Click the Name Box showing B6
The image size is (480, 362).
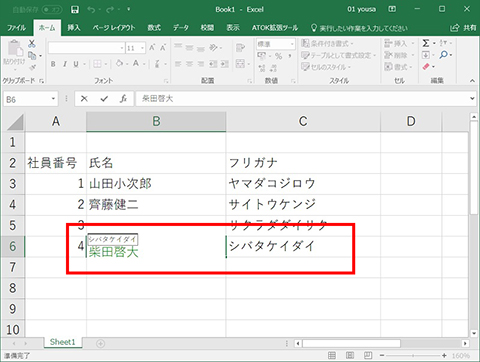click(x=30, y=99)
